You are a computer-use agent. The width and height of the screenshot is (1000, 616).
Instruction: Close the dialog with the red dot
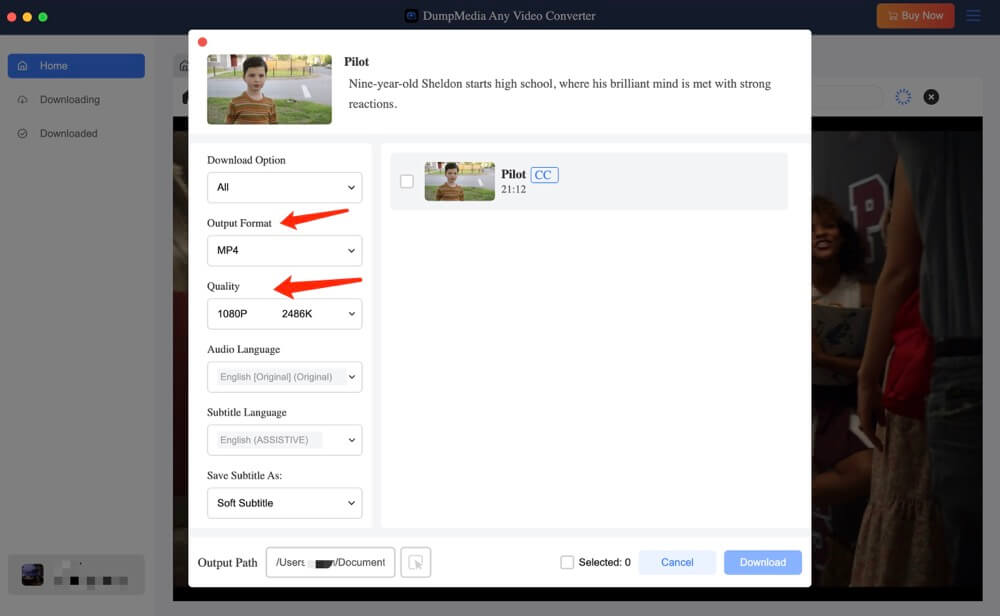pyautogui.click(x=202, y=42)
